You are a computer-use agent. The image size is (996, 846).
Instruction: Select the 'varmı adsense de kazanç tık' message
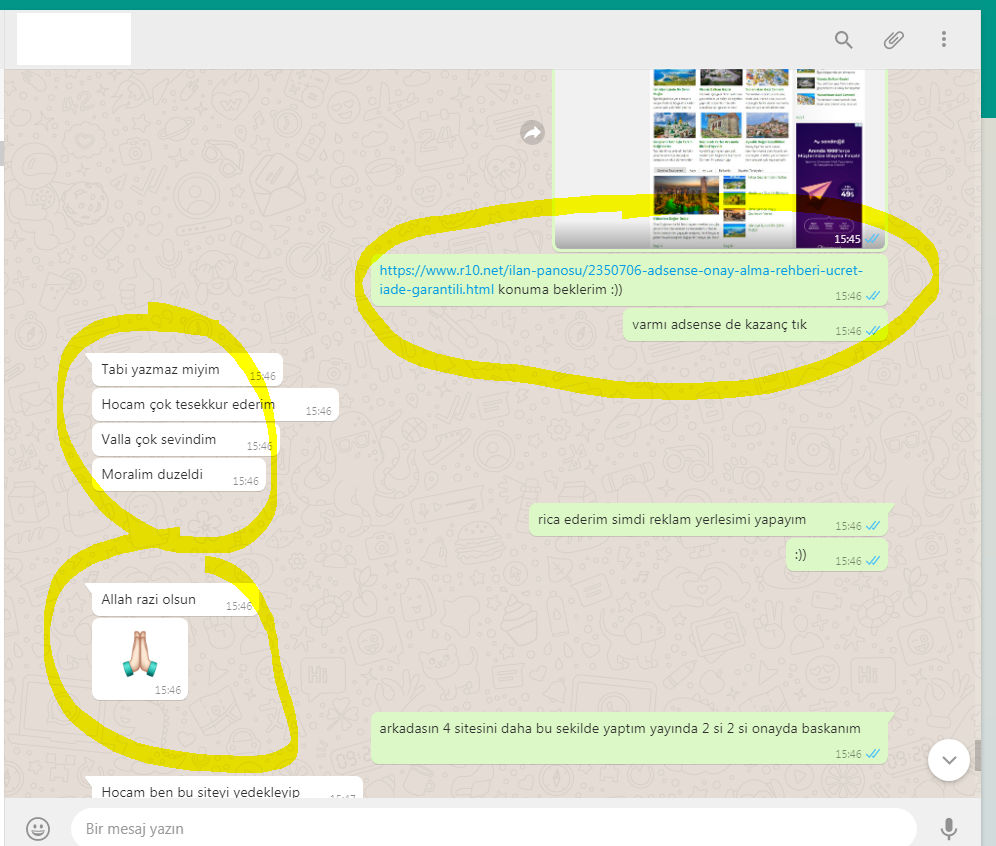[755, 325]
